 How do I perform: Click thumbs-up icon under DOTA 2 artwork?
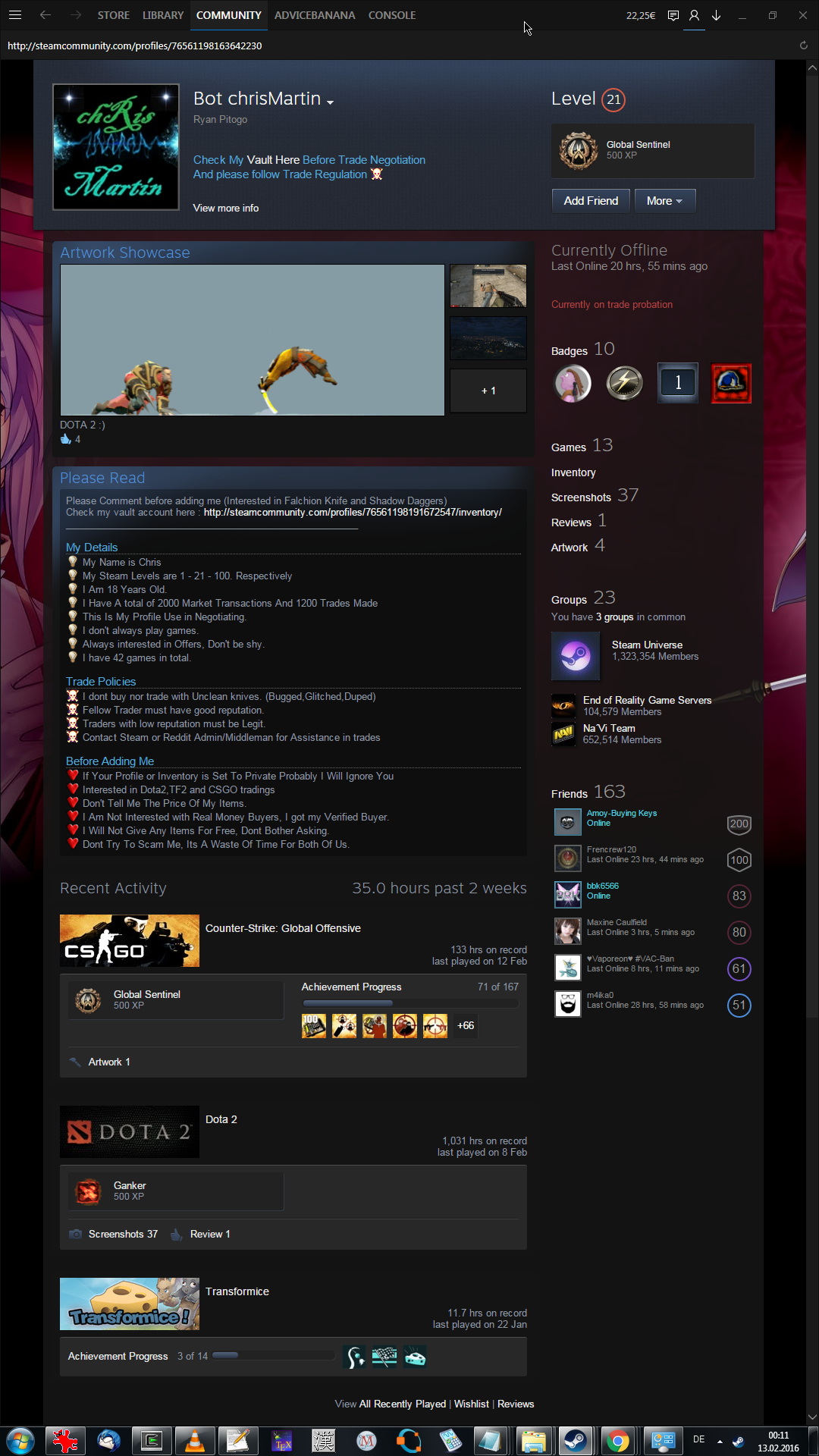66,439
